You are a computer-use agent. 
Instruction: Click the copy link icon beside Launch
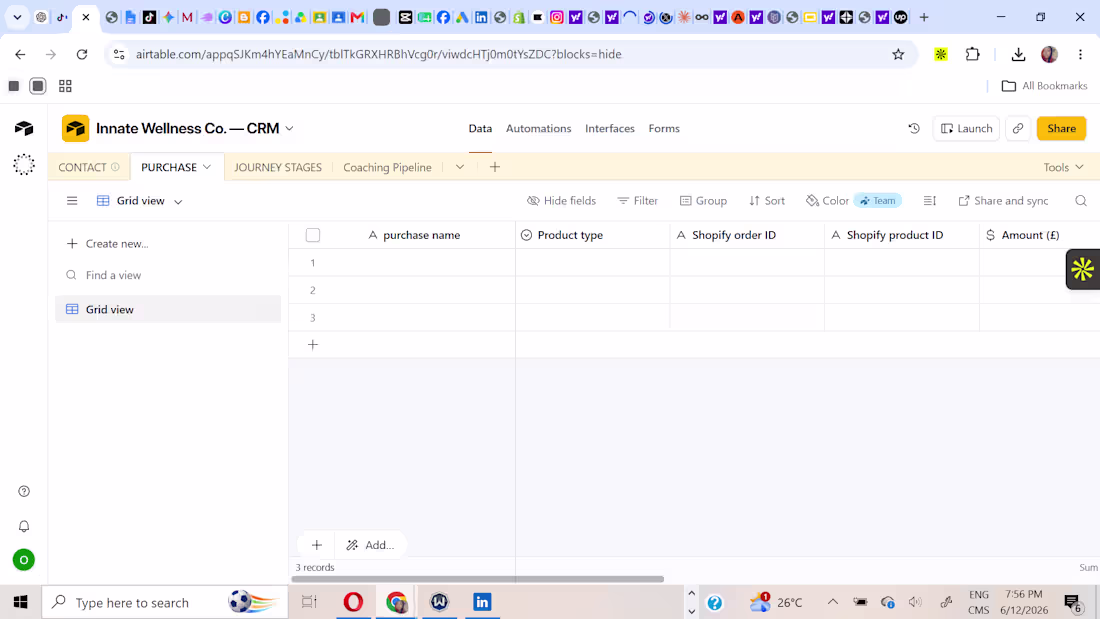[x=1018, y=128]
